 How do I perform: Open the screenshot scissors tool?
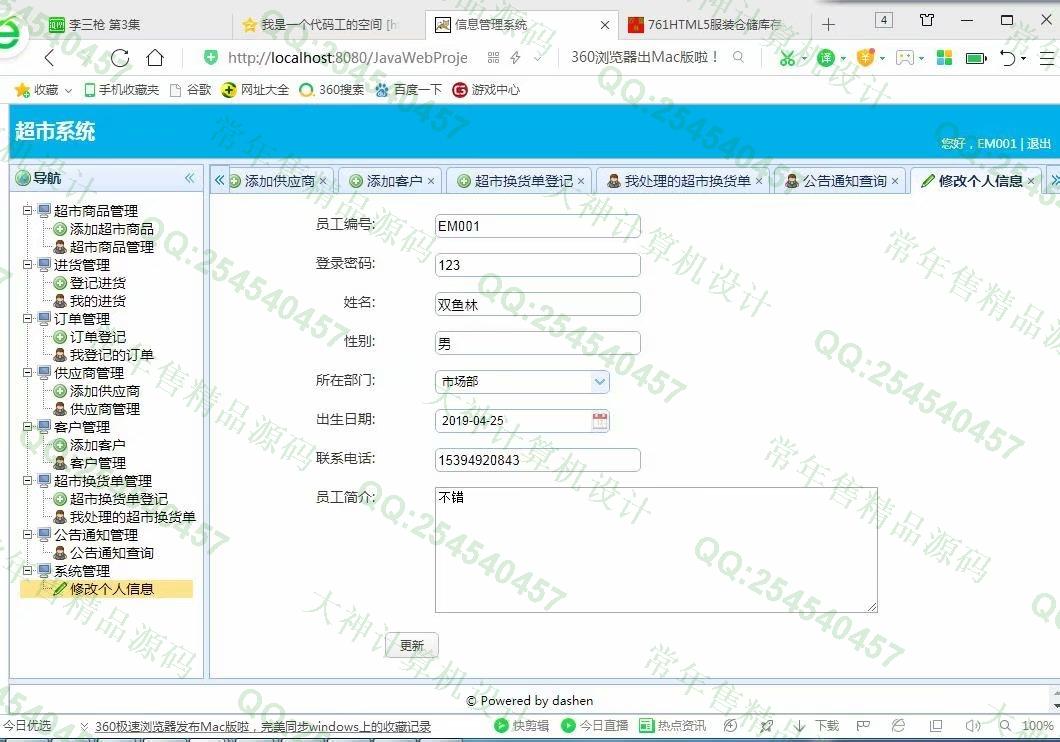click(x=787, y=58)
